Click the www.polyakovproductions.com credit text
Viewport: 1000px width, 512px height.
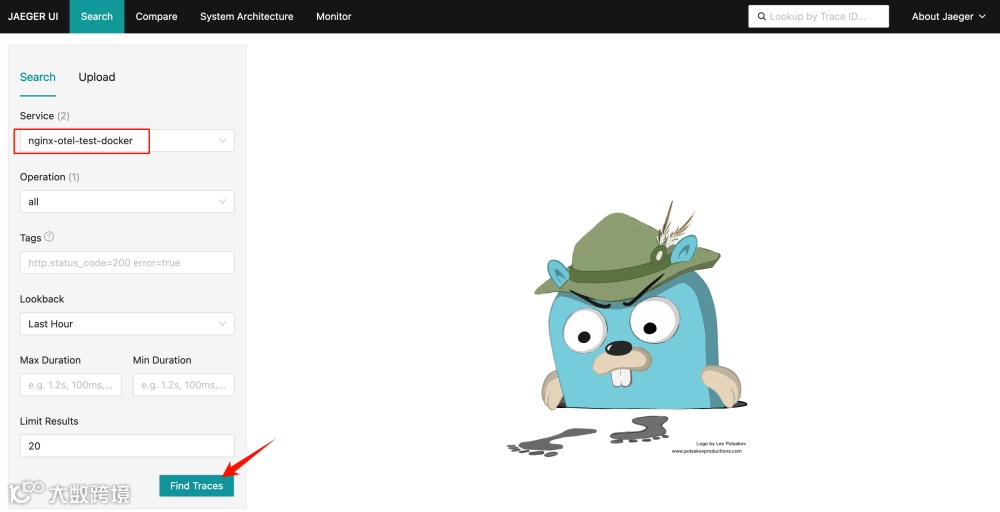[707, 451]
